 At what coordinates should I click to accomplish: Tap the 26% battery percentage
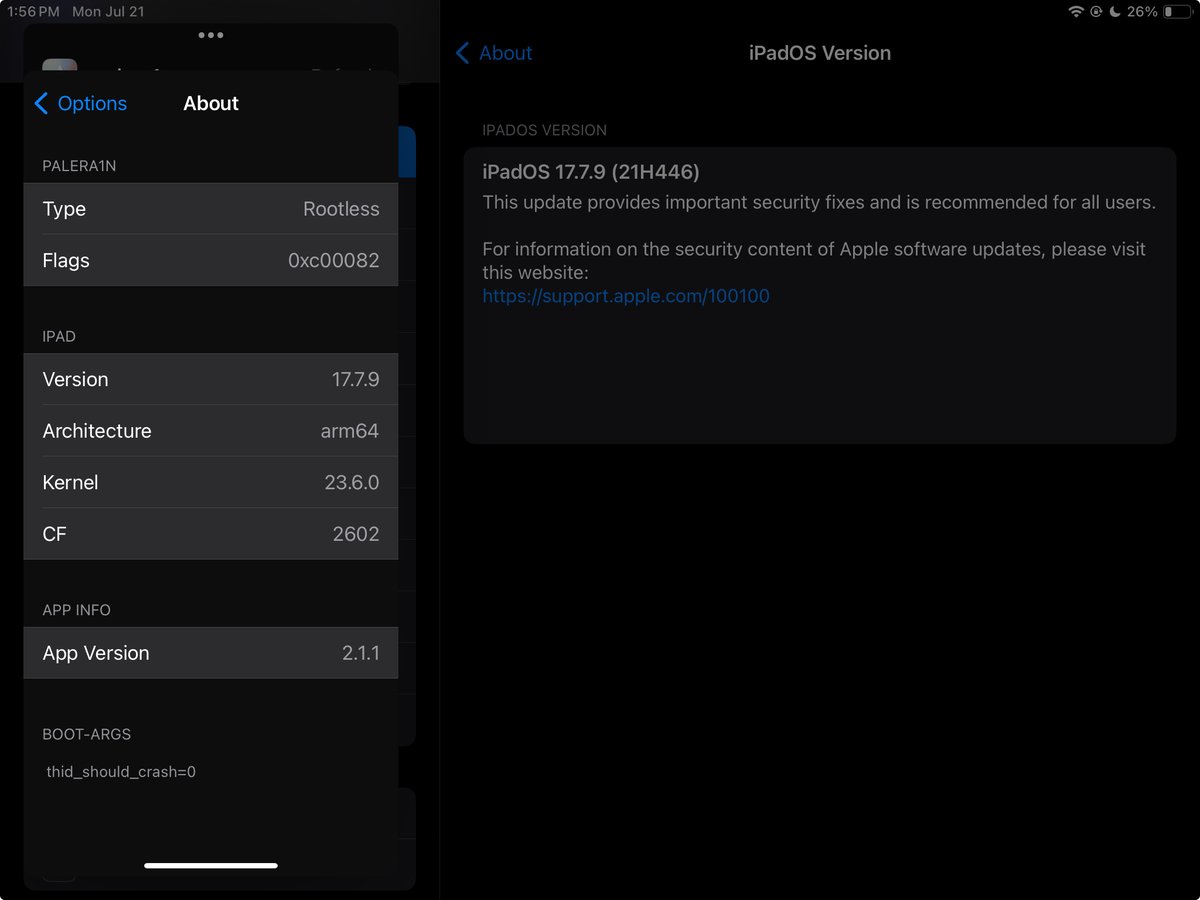[1142, 12]
